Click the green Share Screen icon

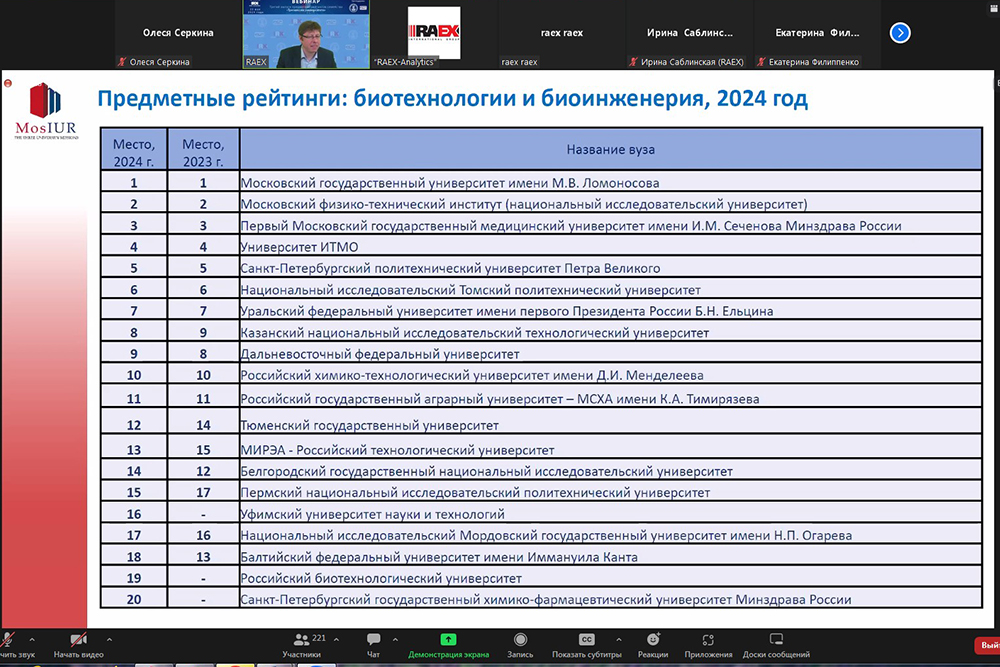[449, 640]
